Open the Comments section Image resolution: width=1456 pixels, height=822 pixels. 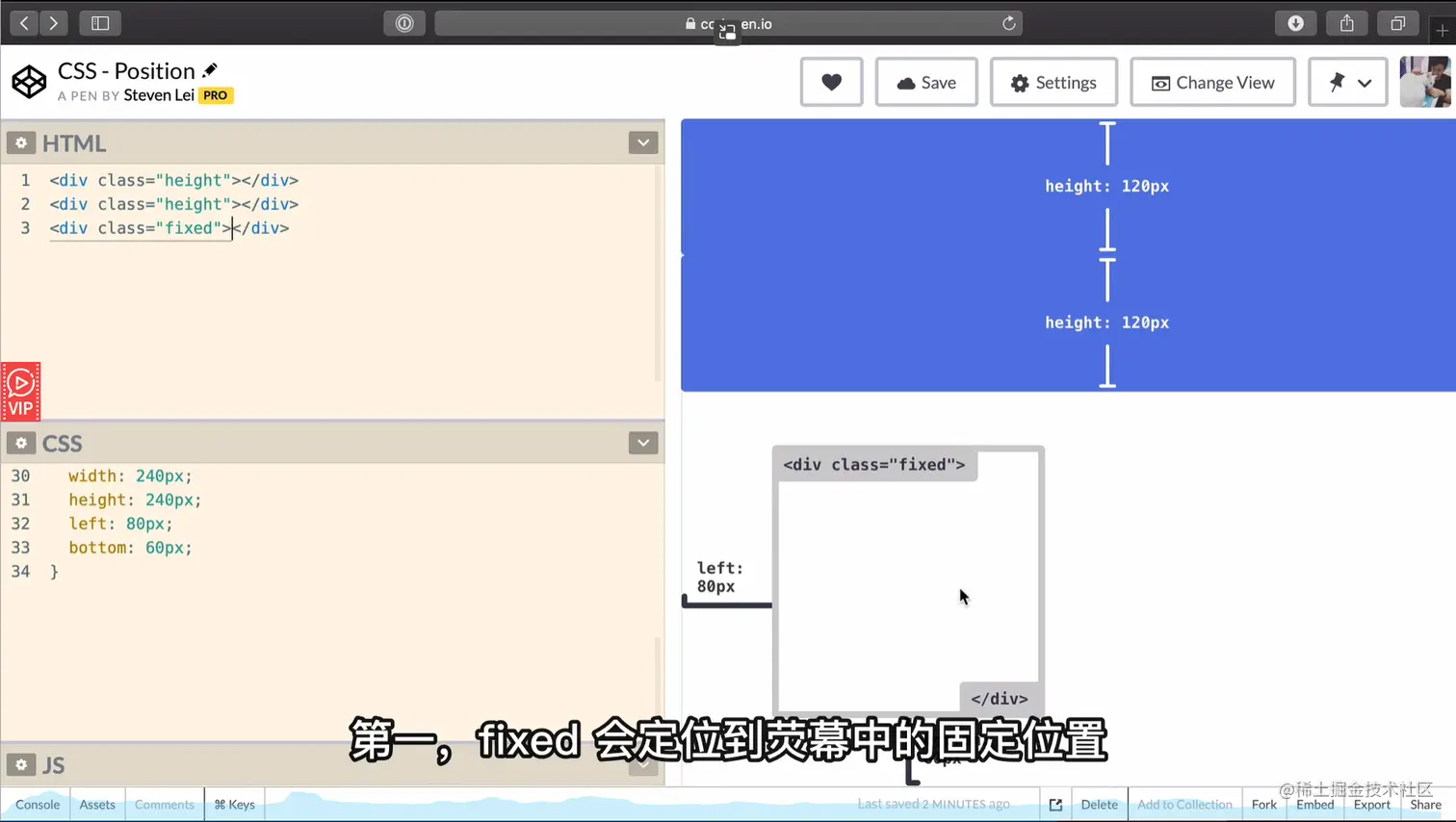[165, 805]
